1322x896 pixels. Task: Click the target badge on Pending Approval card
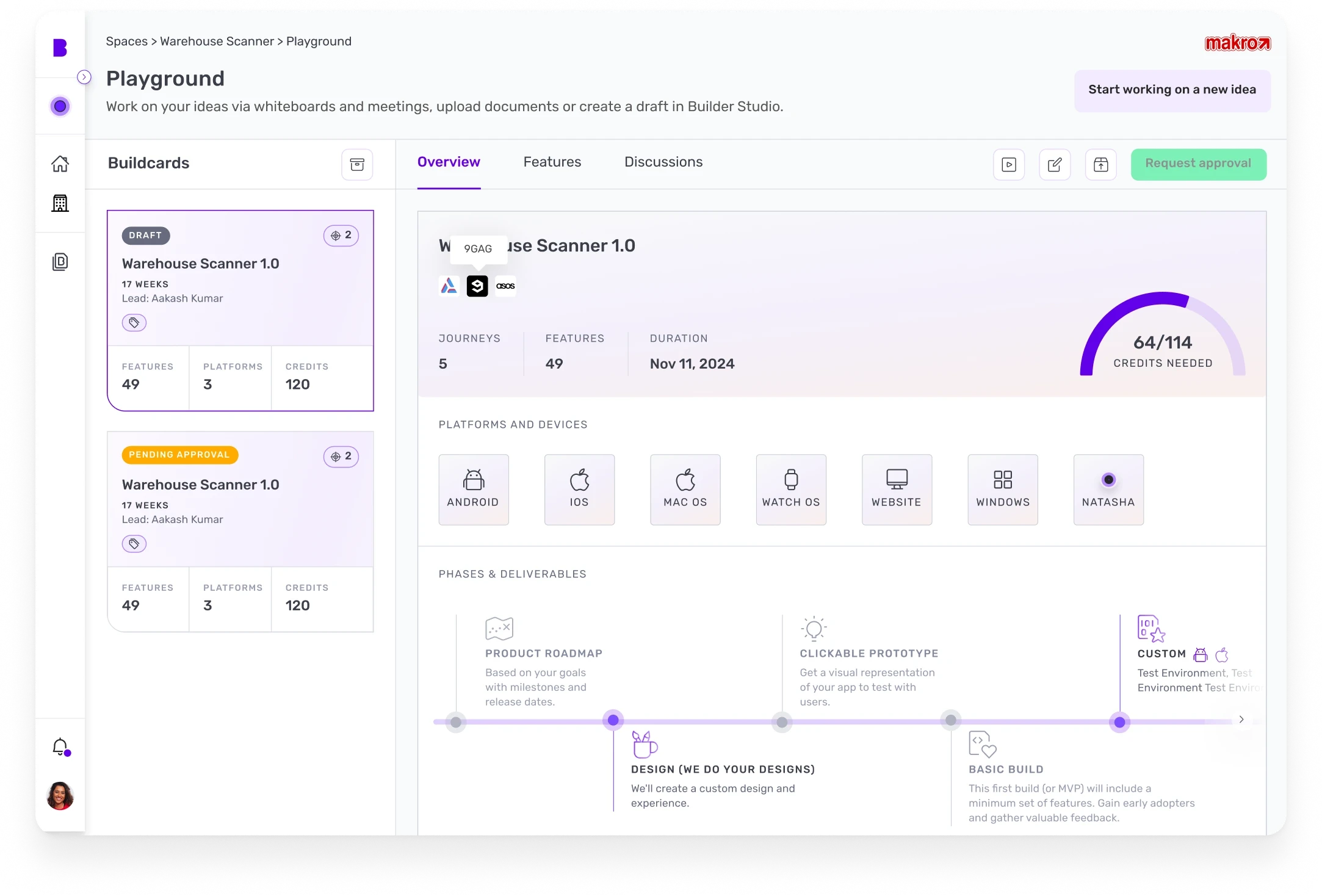point(341,457)
